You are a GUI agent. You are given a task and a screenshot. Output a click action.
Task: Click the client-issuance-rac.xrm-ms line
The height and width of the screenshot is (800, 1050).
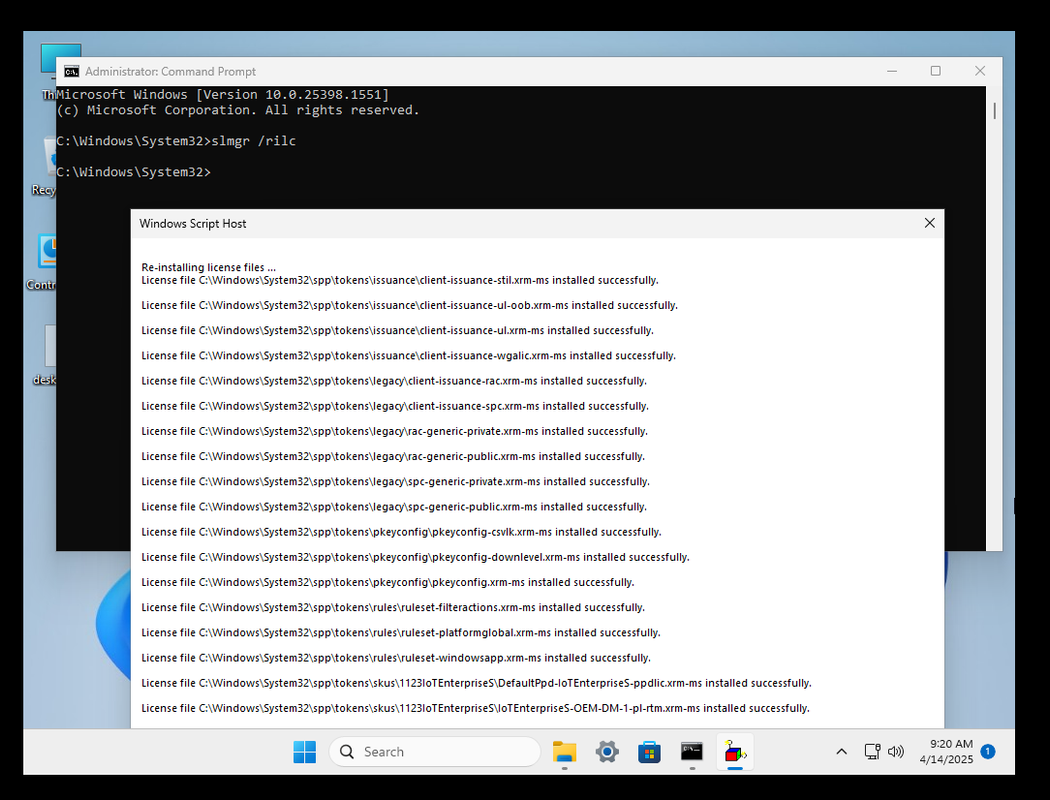tap(394, 381)
